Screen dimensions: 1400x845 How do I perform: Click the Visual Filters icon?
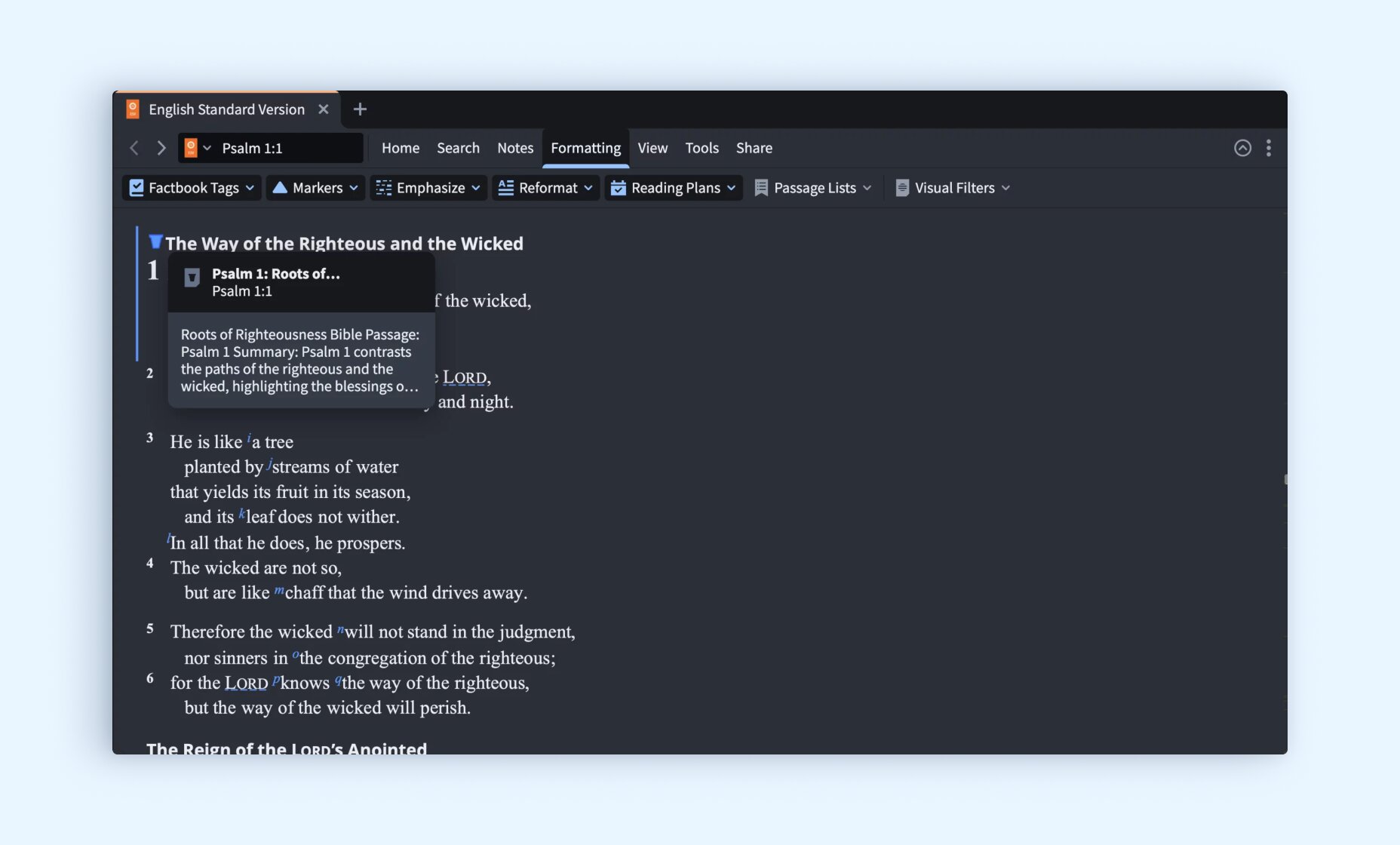click(902, 188)
